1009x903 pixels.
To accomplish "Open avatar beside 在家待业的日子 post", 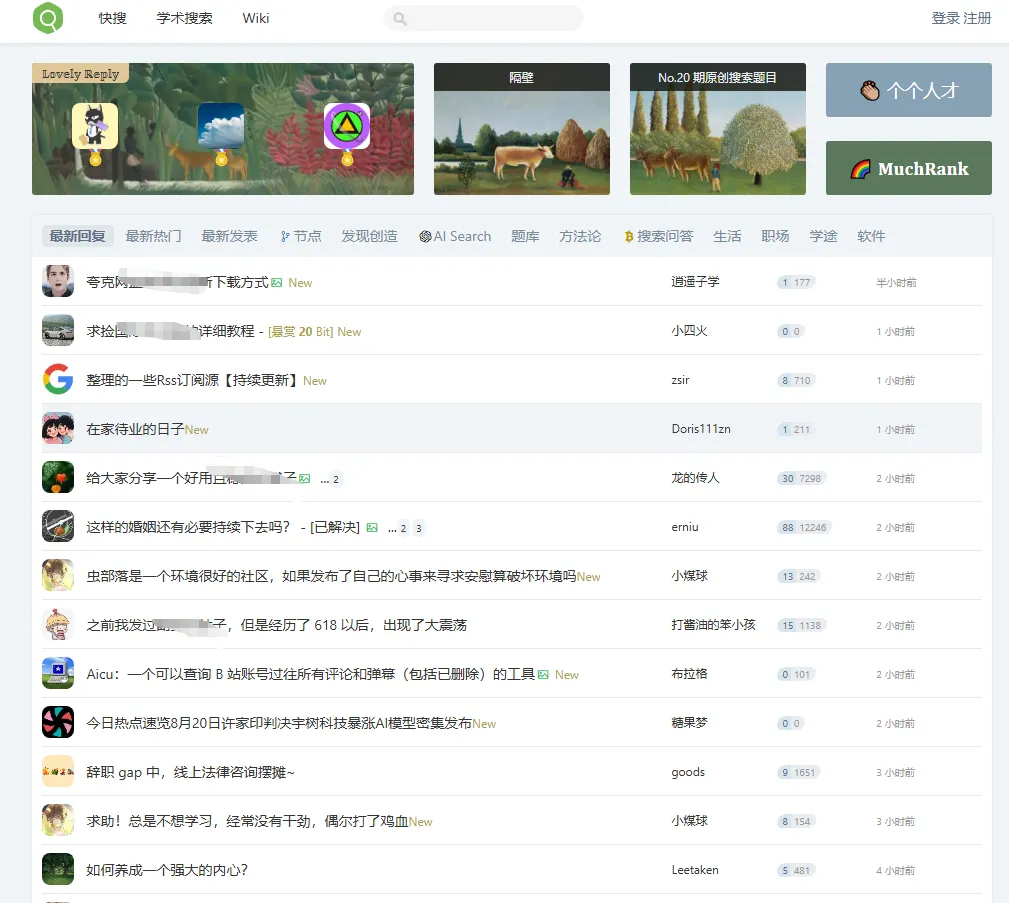I will coord(58,428).
